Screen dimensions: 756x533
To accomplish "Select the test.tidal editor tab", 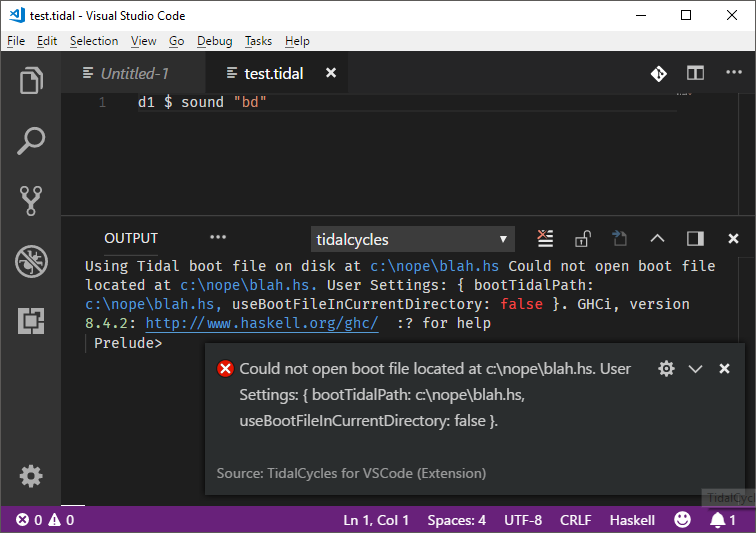I will (x=276, y=73).
